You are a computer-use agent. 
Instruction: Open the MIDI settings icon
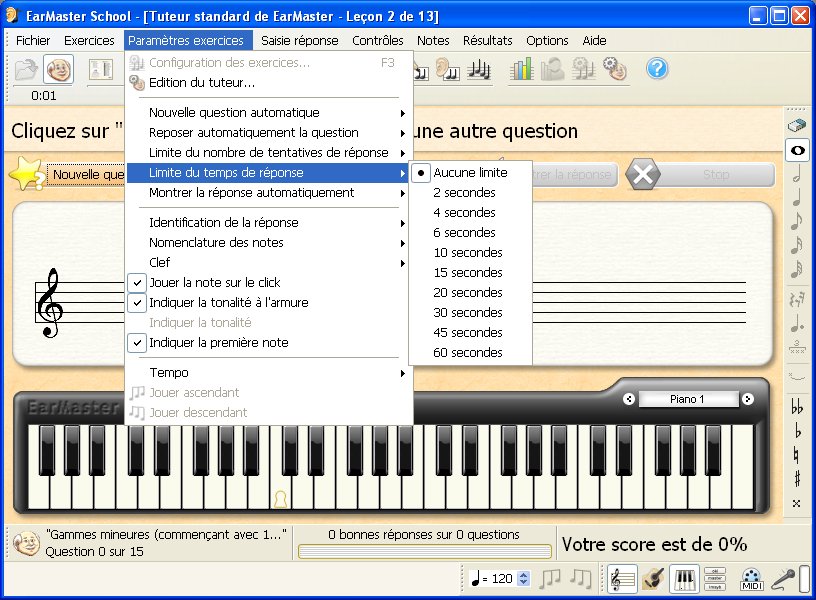click(x=751, y=578)
